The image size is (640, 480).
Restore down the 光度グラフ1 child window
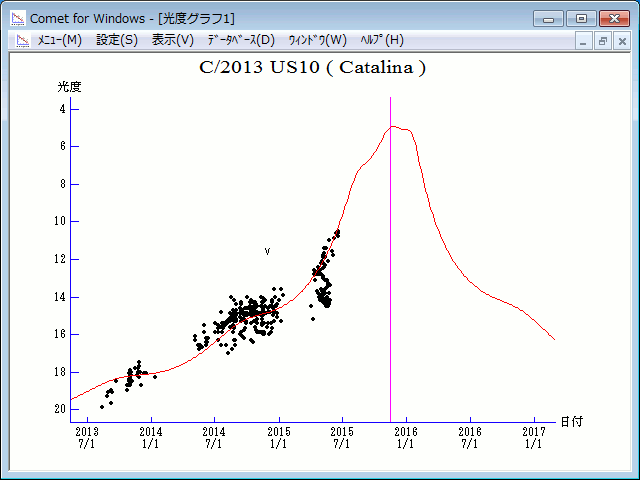pos(602,41)
